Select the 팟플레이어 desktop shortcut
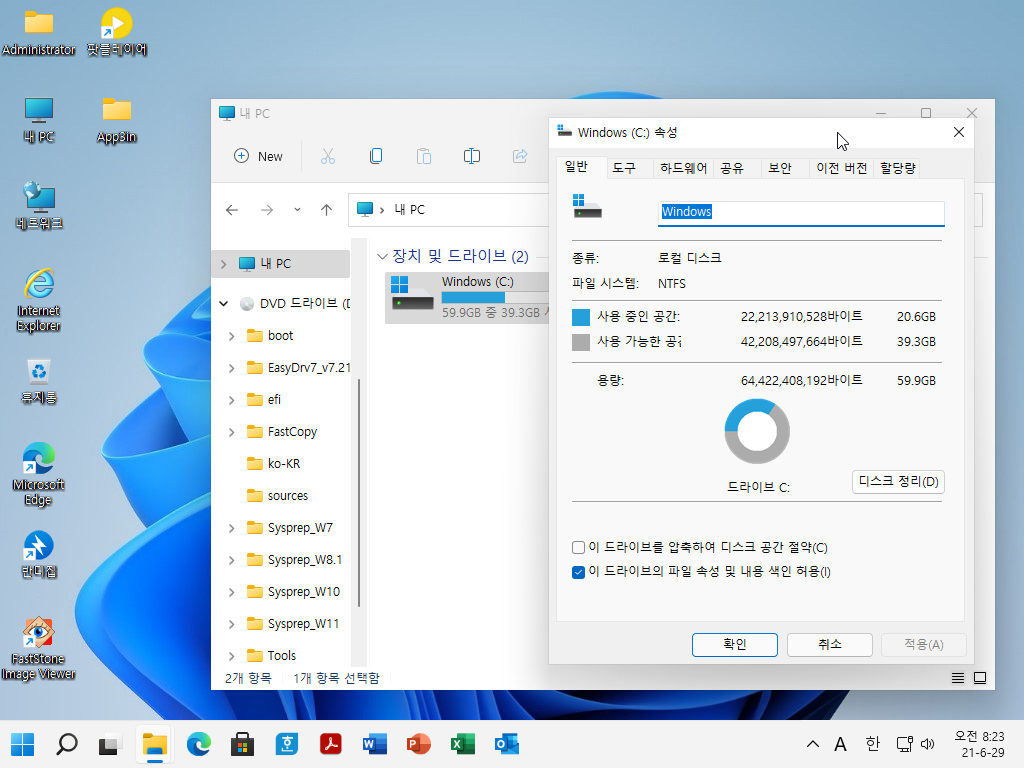This screenshot has width=1024, height=768. (116, 32)
